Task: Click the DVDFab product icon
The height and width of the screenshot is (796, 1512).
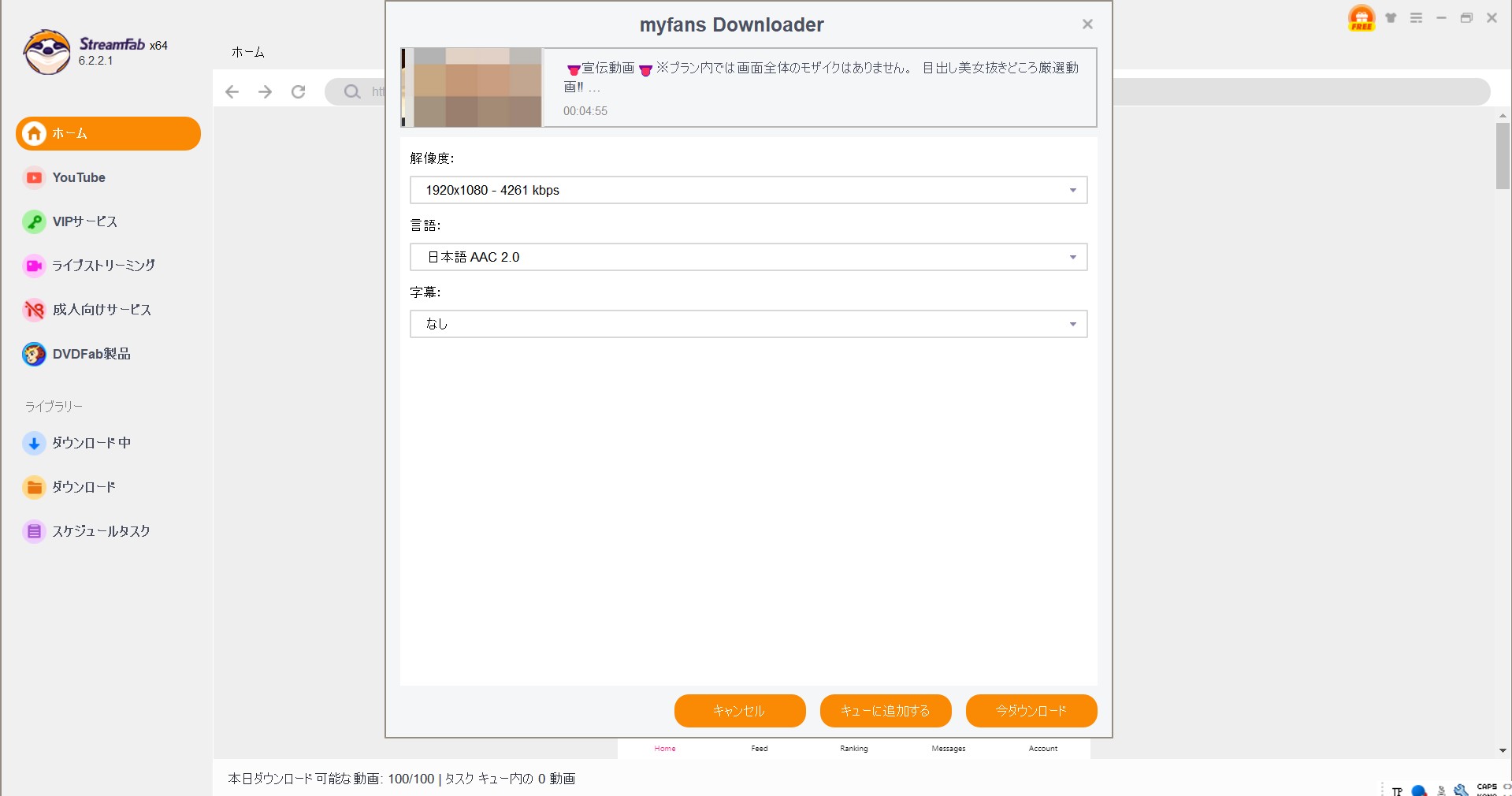Action: point(34,354)
